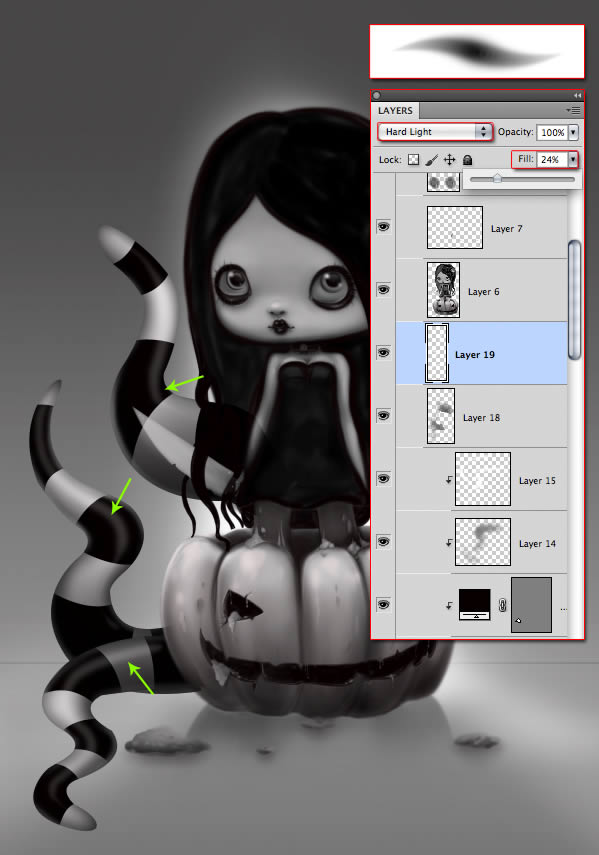Screen dimensions: 599x855
Task: Click the "Layer 18" name text
Action: pyautogui.click(x=481, y=418)
